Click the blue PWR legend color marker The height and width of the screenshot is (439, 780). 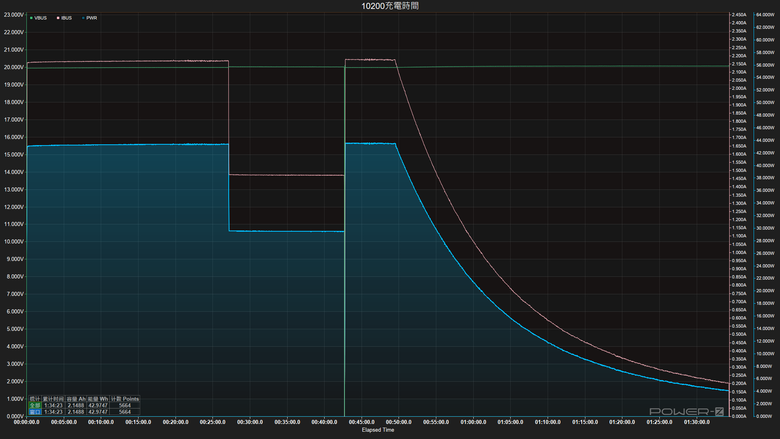(84, 18)
